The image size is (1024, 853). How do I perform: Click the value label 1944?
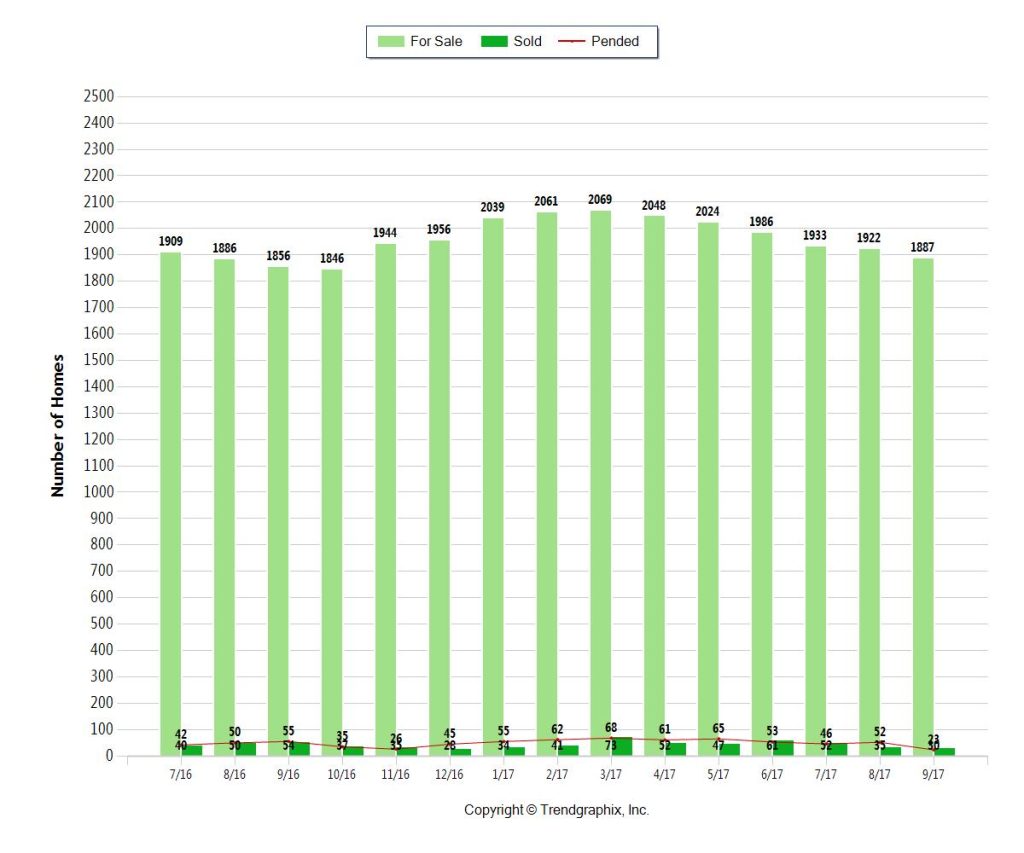pyautogui.click(x=385, y=233)
